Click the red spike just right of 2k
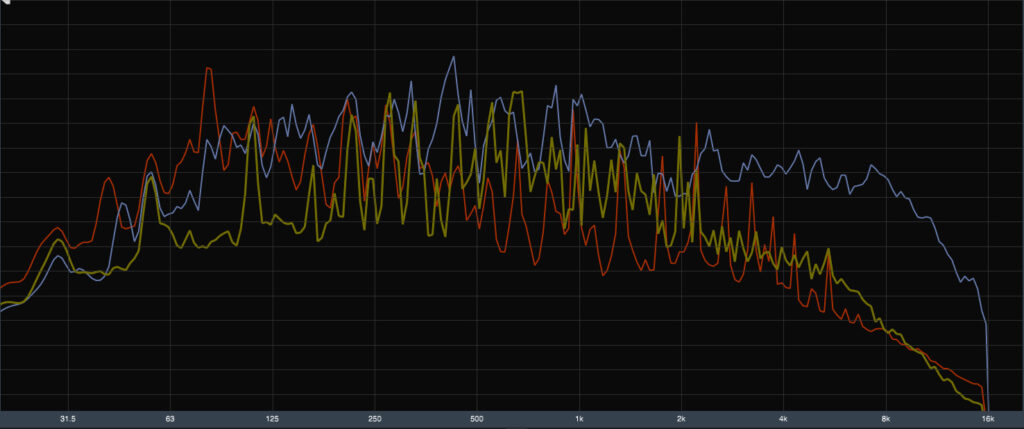The height and width of the screenshot is (429, 1024). (x=696, y=127)
